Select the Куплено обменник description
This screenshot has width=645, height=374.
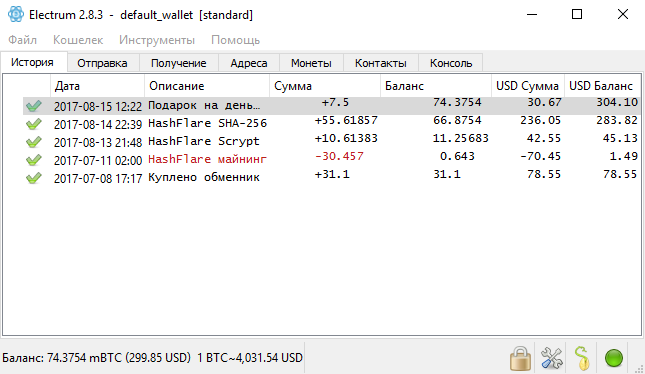pyautogui.click(x=204, y=177)
